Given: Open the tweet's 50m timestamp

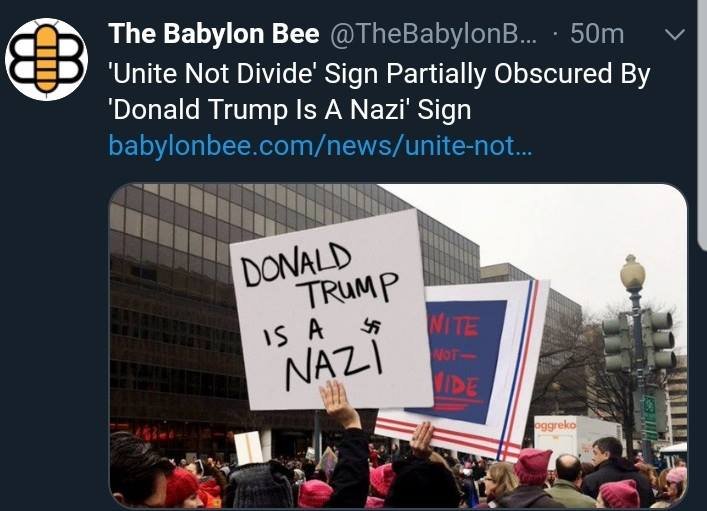Looking at the screenshot, I should point(597,34).
